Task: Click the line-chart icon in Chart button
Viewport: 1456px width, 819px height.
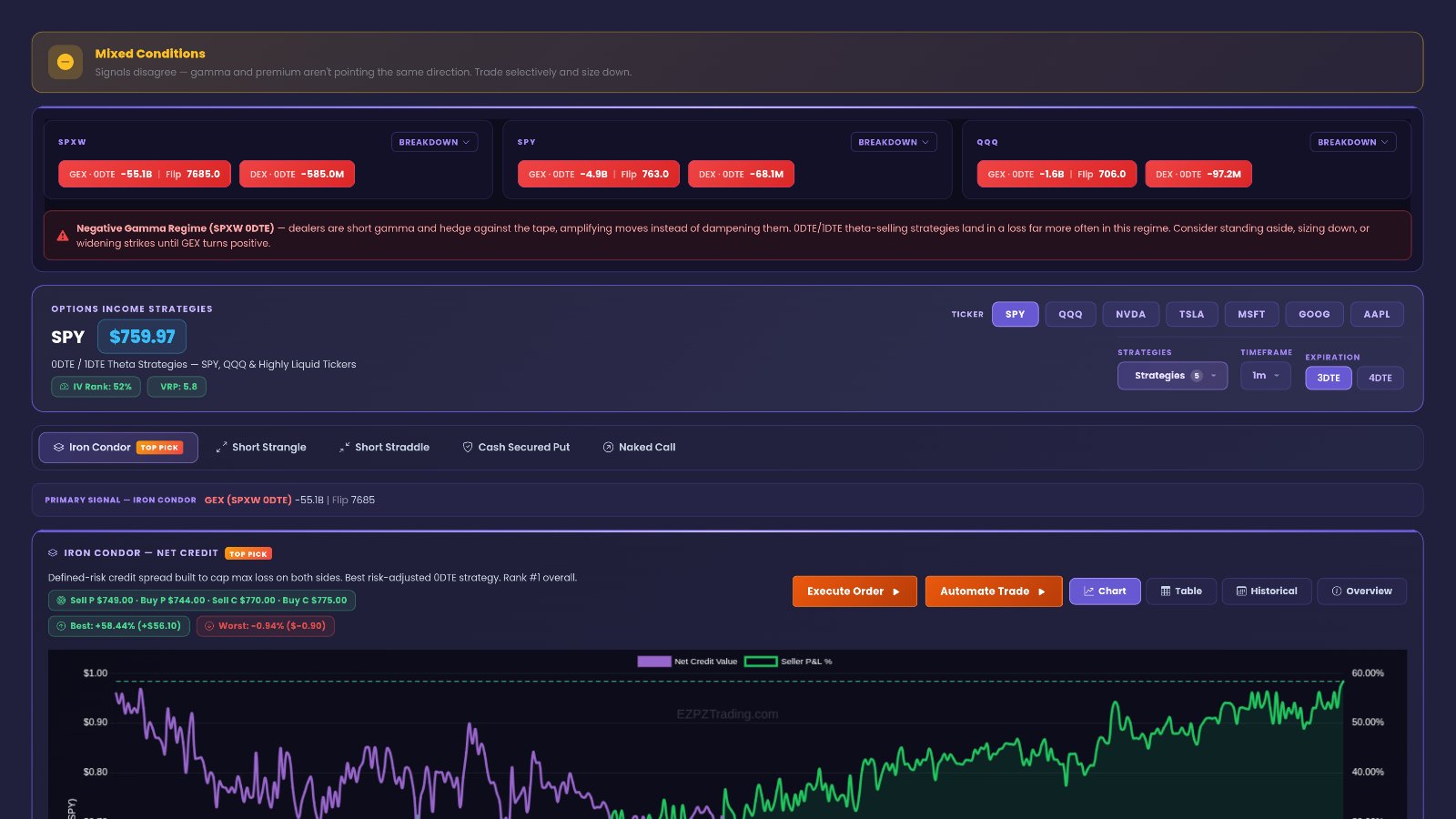Action: [1088, 591]
